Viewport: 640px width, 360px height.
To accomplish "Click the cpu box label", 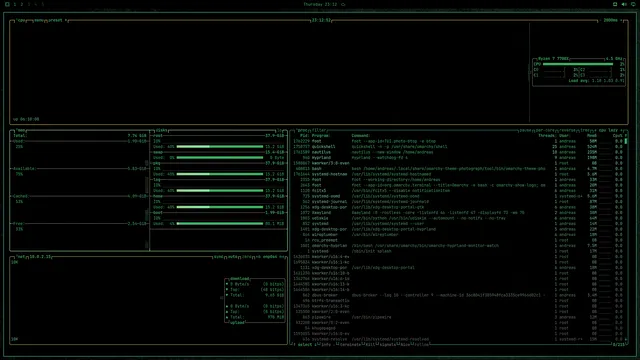I will (x=21, y=20).
